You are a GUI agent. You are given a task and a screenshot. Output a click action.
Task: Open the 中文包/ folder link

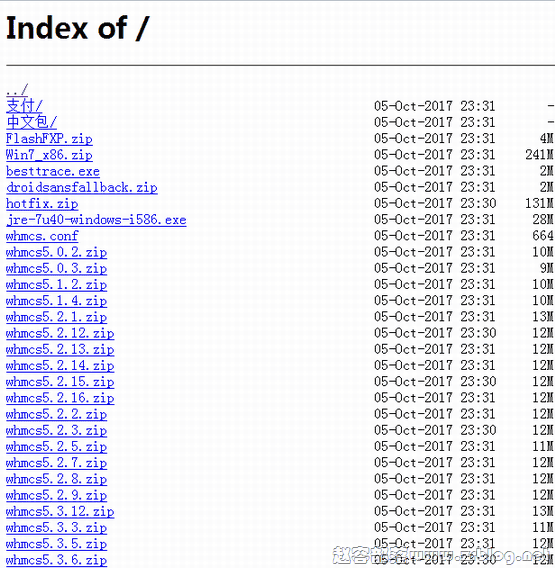point(32,122)
